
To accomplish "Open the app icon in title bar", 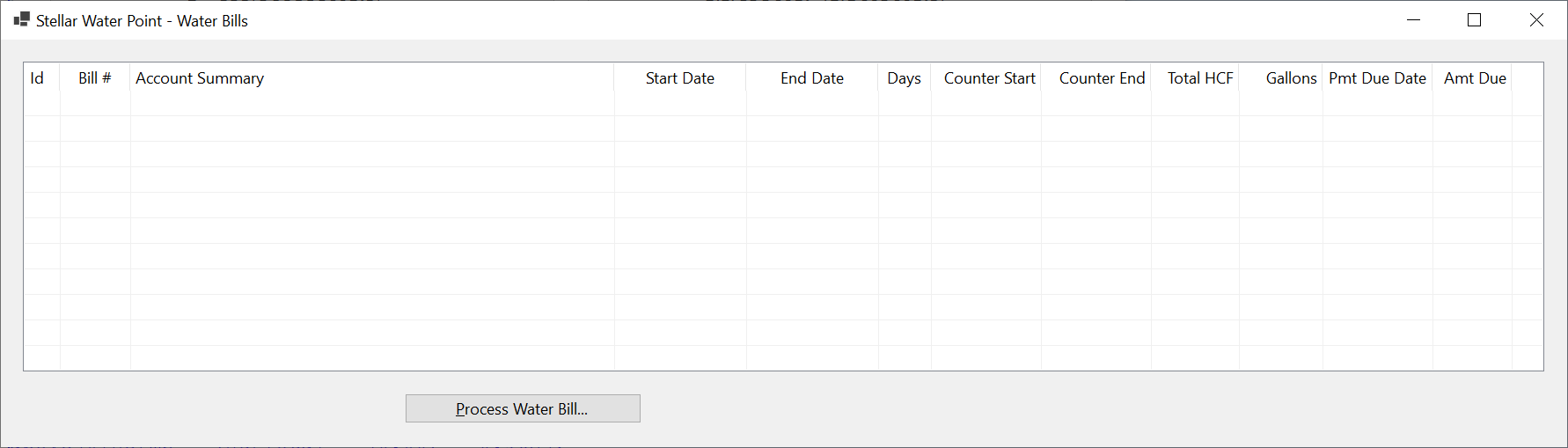I will click(x=22, y=19).
